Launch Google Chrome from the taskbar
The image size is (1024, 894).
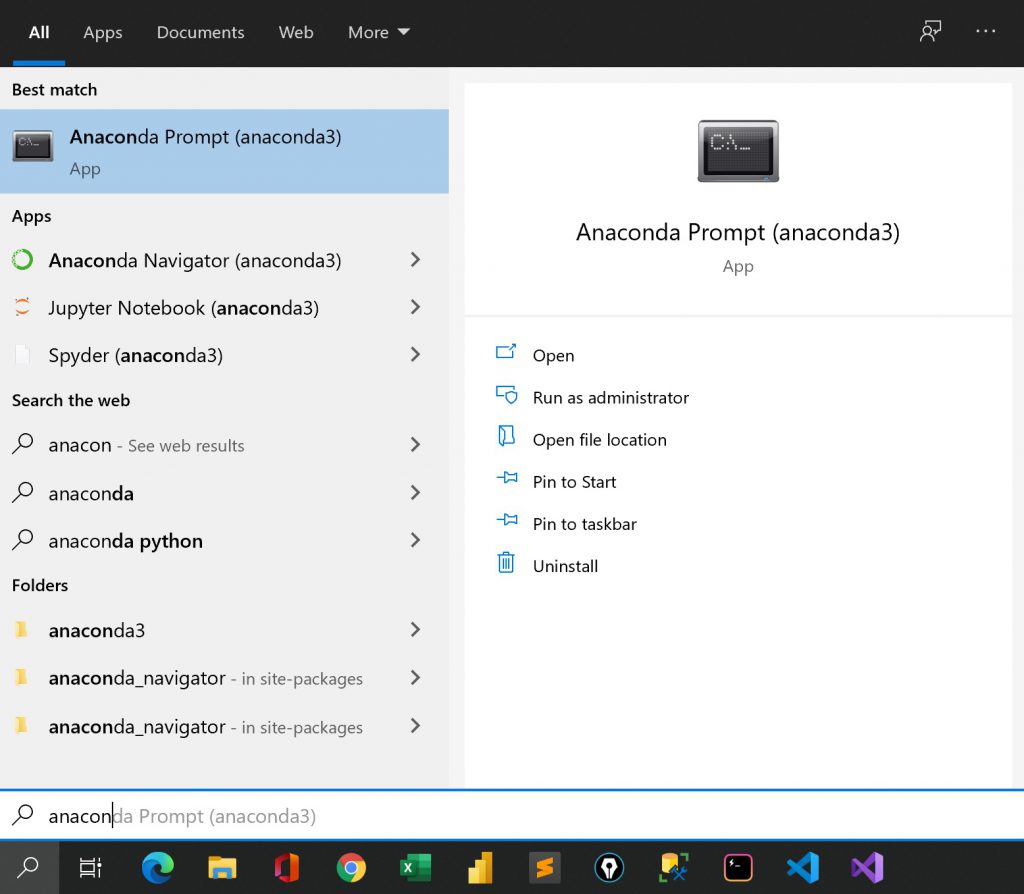click(350, 867)
